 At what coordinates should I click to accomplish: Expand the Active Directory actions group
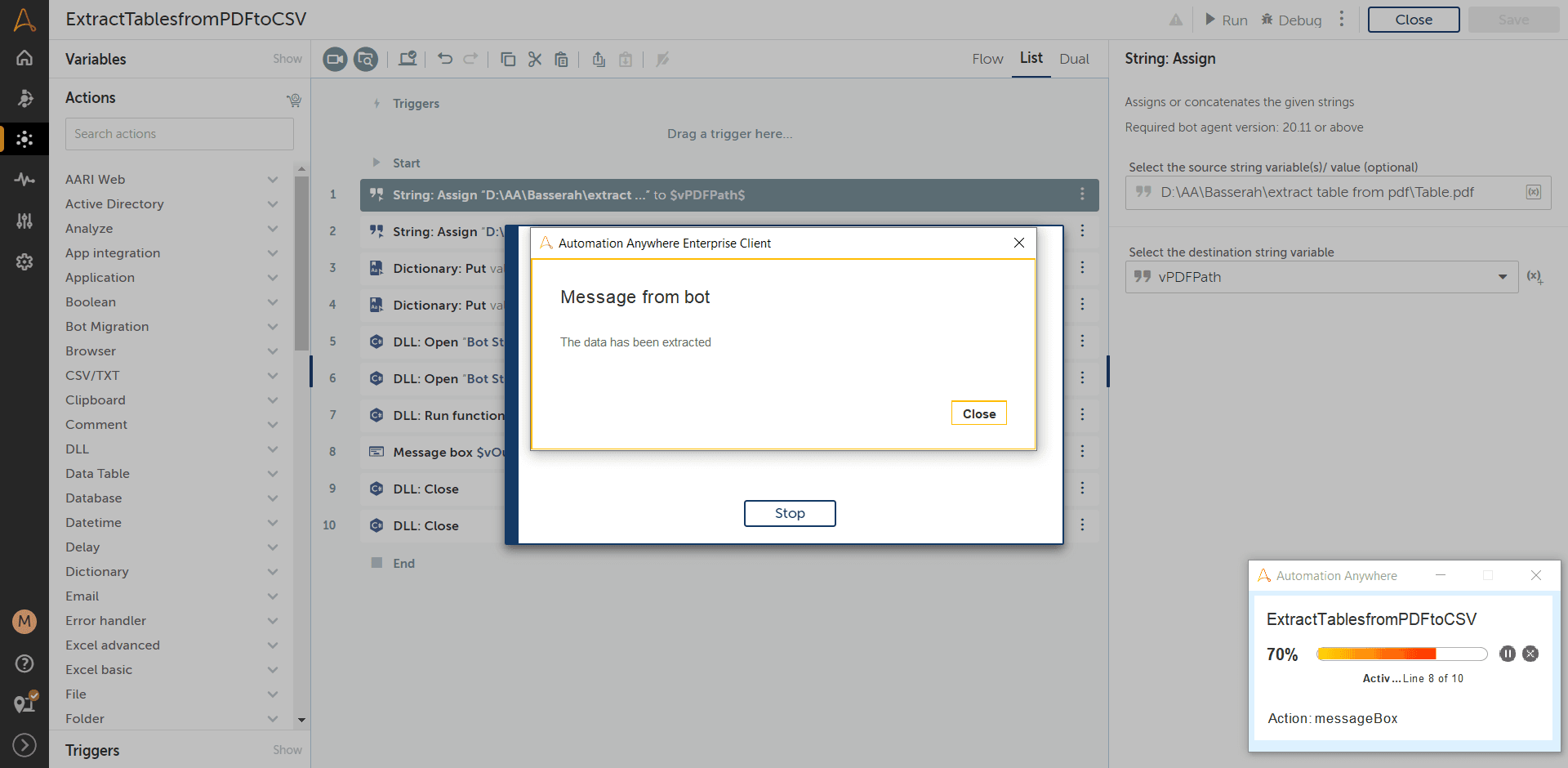coord(273,204)
